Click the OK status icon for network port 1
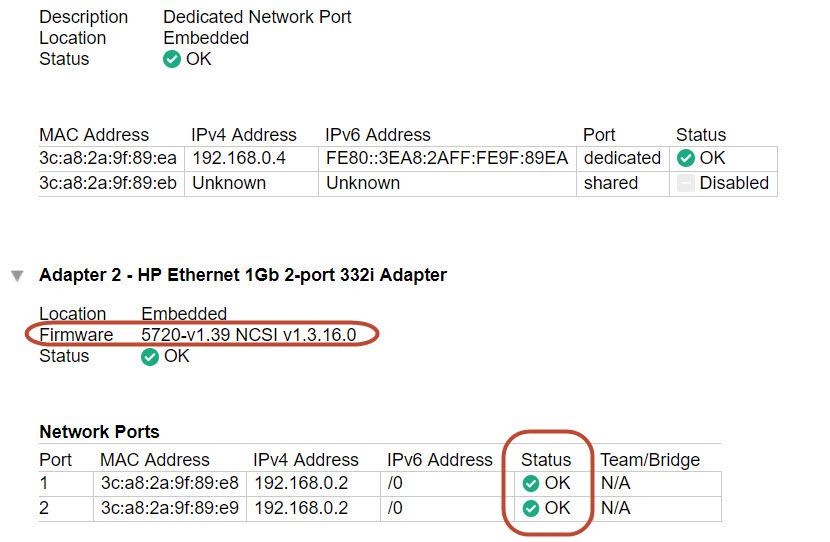830x542 pixels. pyautogui.click(x=531, y=483)
